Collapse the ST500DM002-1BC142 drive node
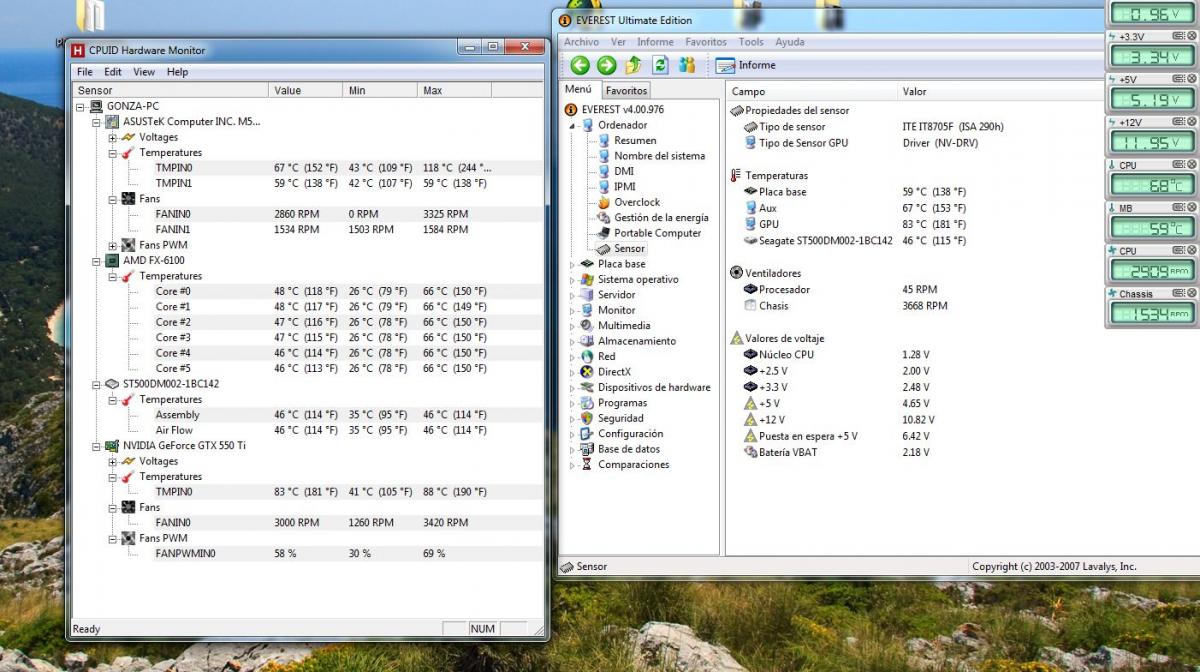1200x672 pixels. pos(97,384)
